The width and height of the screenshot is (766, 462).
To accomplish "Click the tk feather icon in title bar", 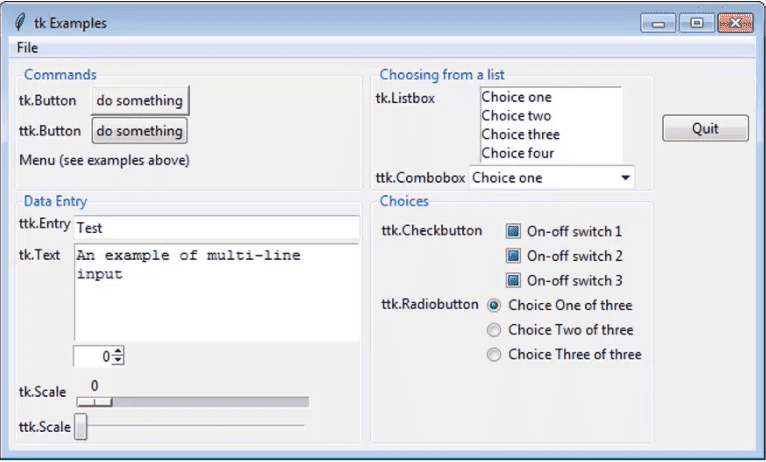I will (x=20, y=23).
